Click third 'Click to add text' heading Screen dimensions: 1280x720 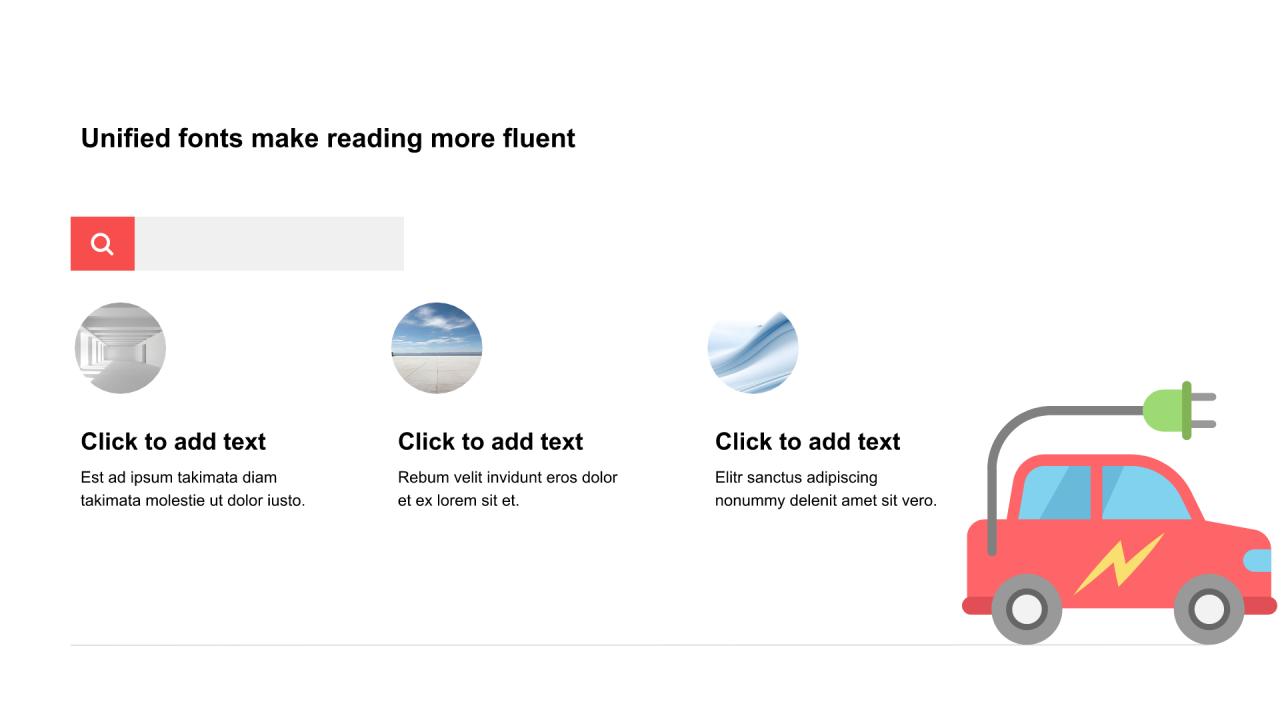click(x=807, y=442)
